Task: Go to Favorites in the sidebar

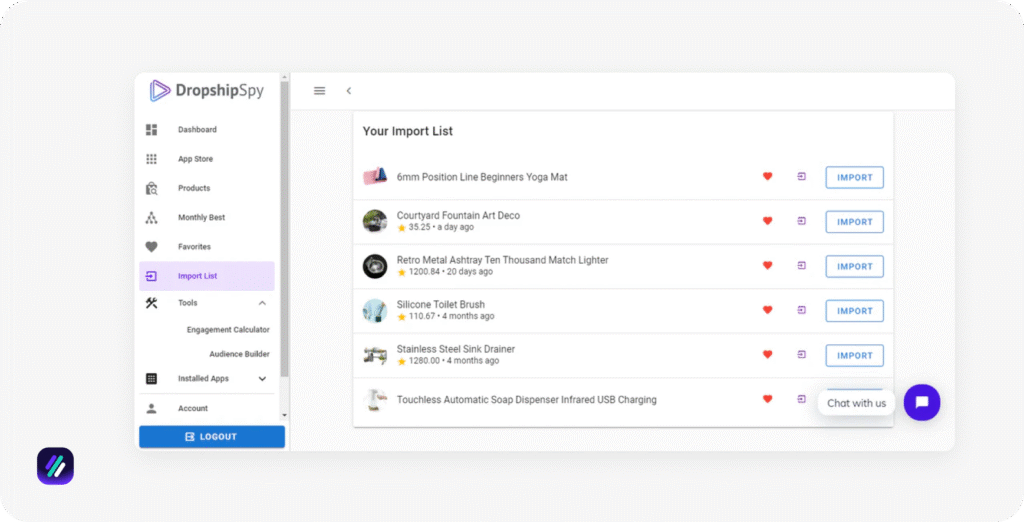Action: click(194, 247)
